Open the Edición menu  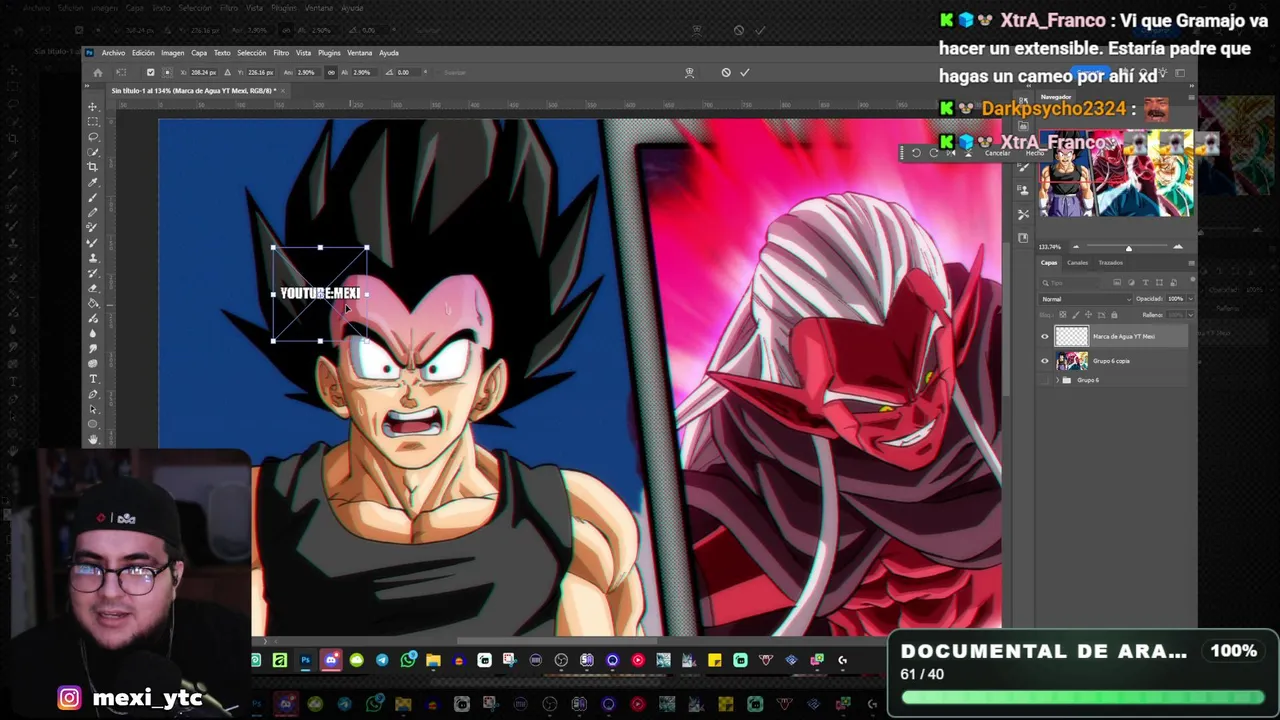(x=143, y=53)
